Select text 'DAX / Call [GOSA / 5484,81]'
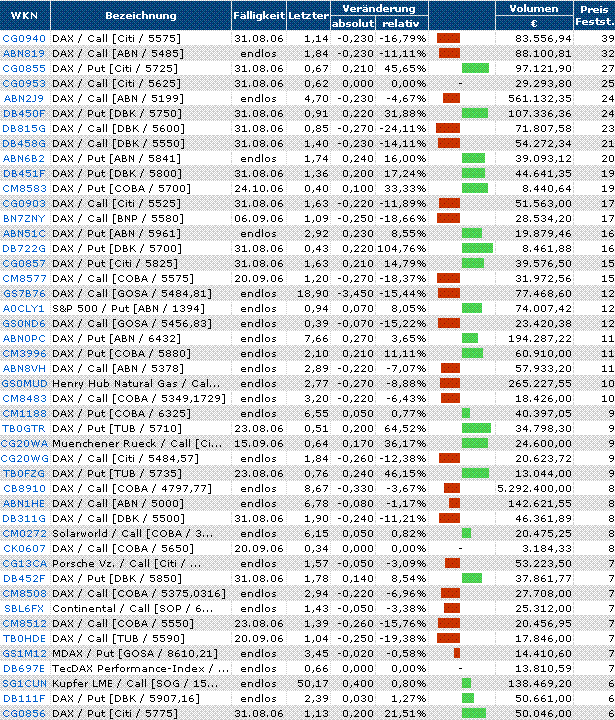 click(x=132, y=294)
